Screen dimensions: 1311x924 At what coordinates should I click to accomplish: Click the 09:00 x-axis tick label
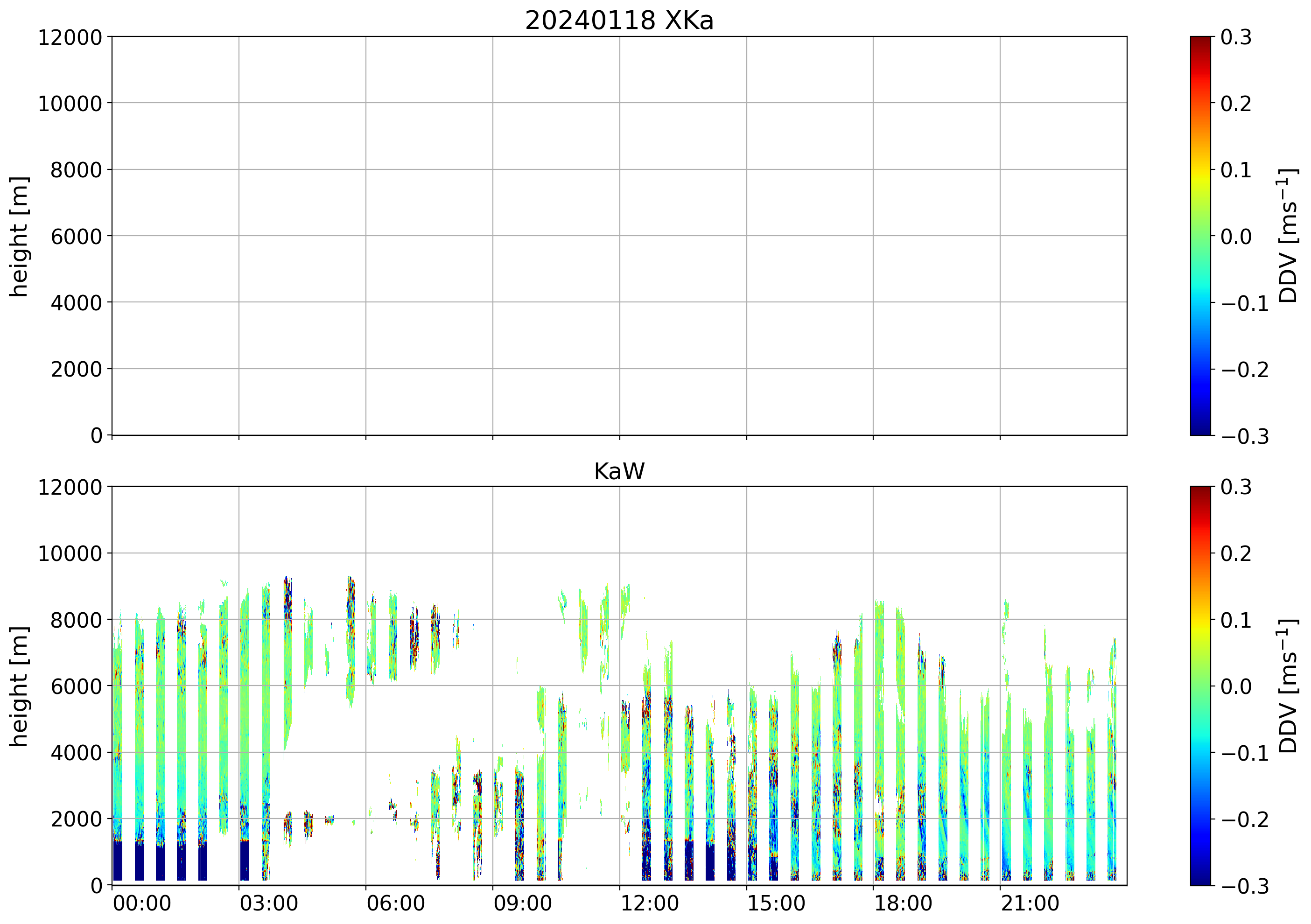coord(522,904)
